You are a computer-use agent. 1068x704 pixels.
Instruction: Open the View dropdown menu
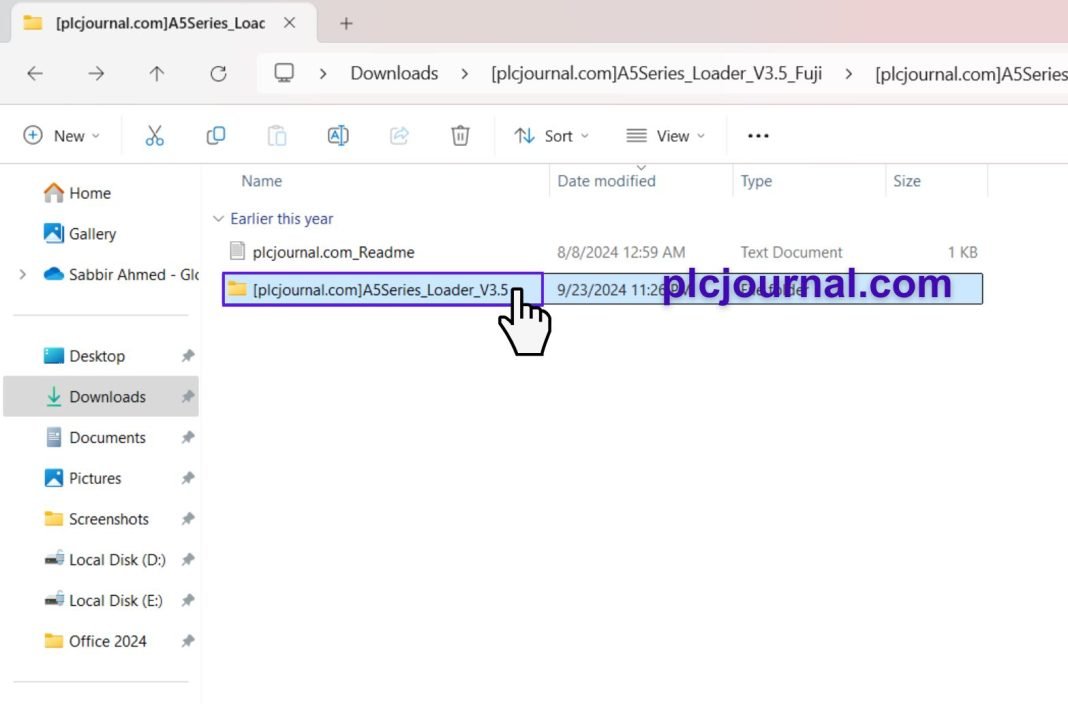coord(665,136)
